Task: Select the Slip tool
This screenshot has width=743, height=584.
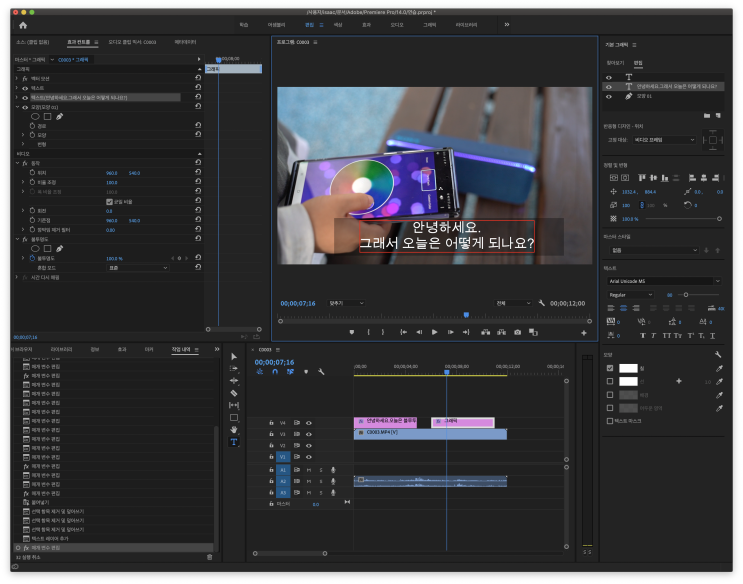Action: click(x=234, y=405)
